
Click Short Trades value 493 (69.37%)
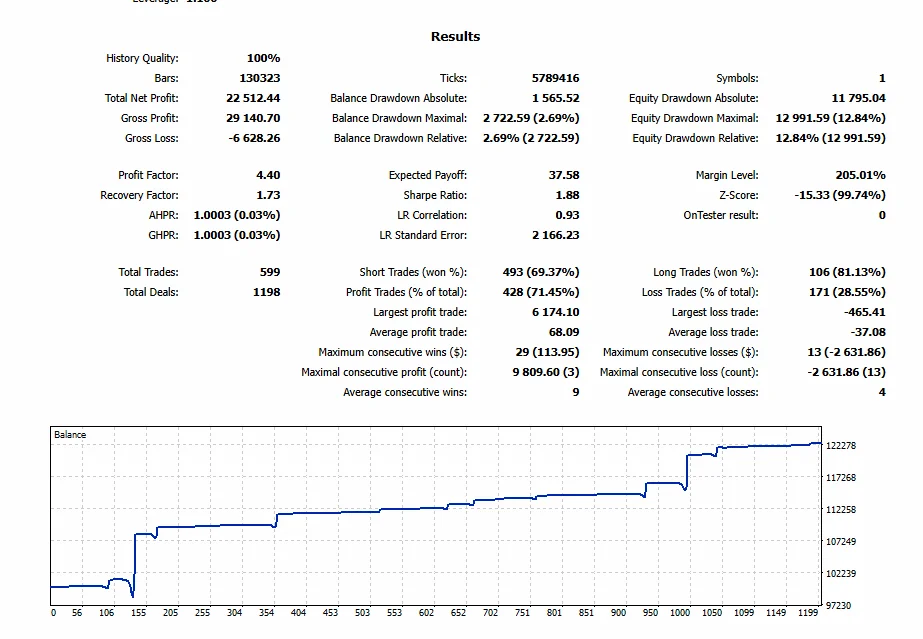540,272
